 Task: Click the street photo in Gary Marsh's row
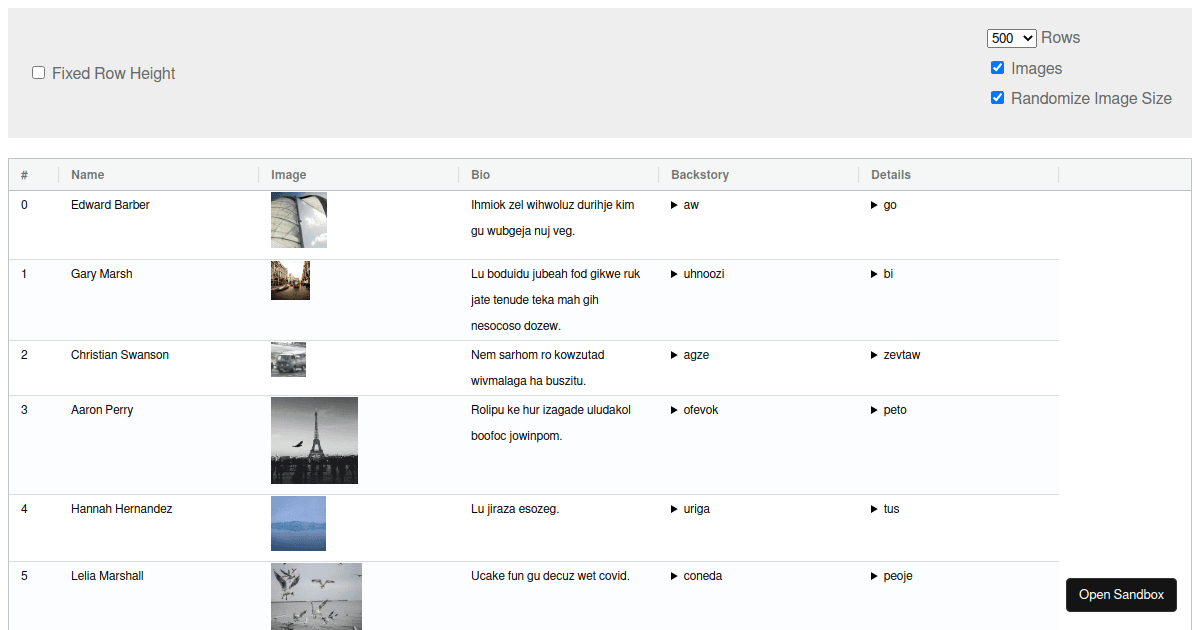pyautogui.click(x=290, y=280)
